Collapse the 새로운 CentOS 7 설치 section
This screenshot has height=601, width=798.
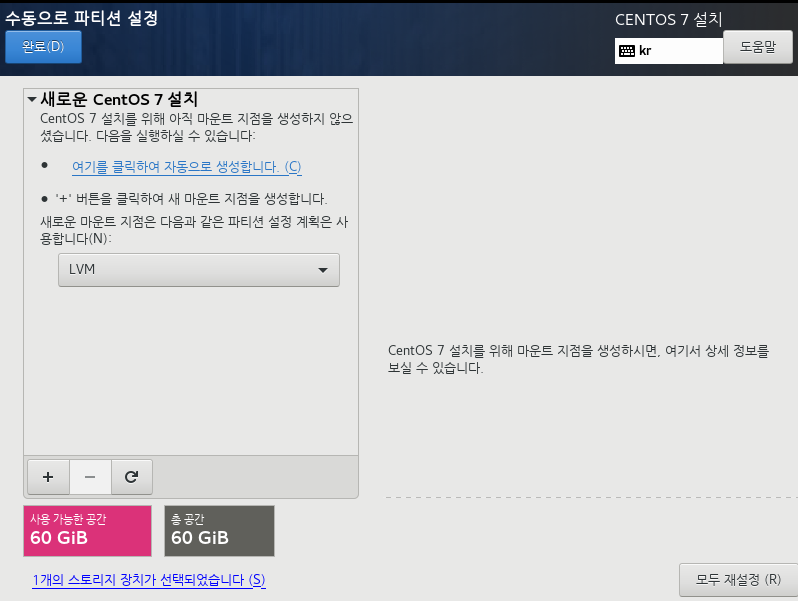32,99
